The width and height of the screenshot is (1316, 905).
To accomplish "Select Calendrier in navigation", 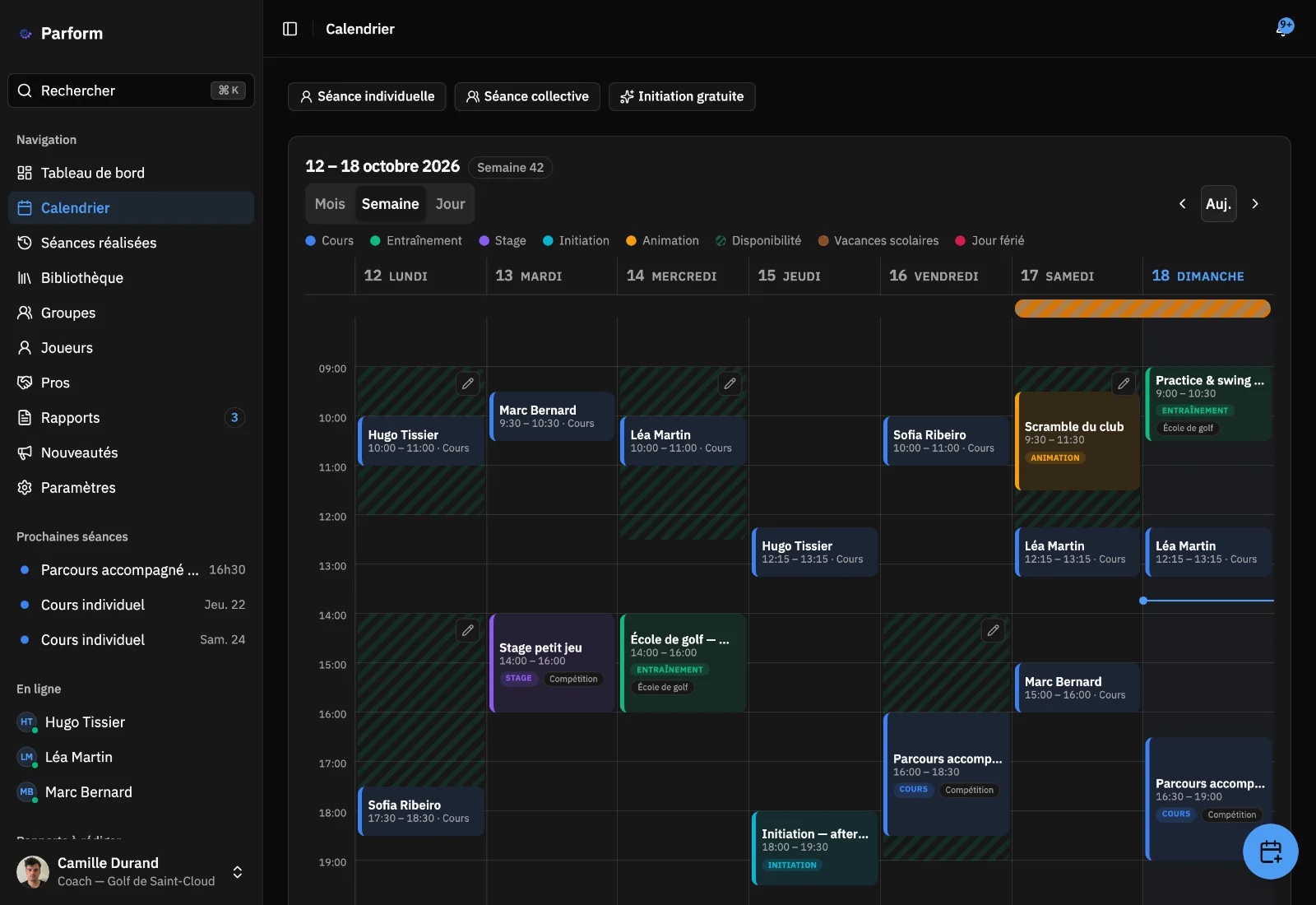I will pyautogui.click(x=132, y=208).
